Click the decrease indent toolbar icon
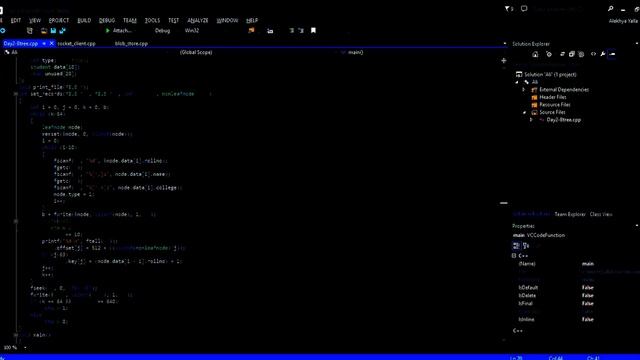This screenshot has width=640, height=360. coord(291,30)
